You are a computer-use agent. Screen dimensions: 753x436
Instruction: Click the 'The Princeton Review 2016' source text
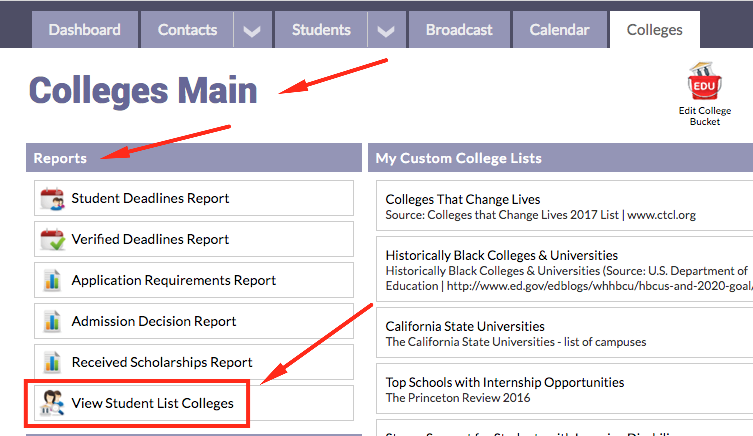click(458, 398)
